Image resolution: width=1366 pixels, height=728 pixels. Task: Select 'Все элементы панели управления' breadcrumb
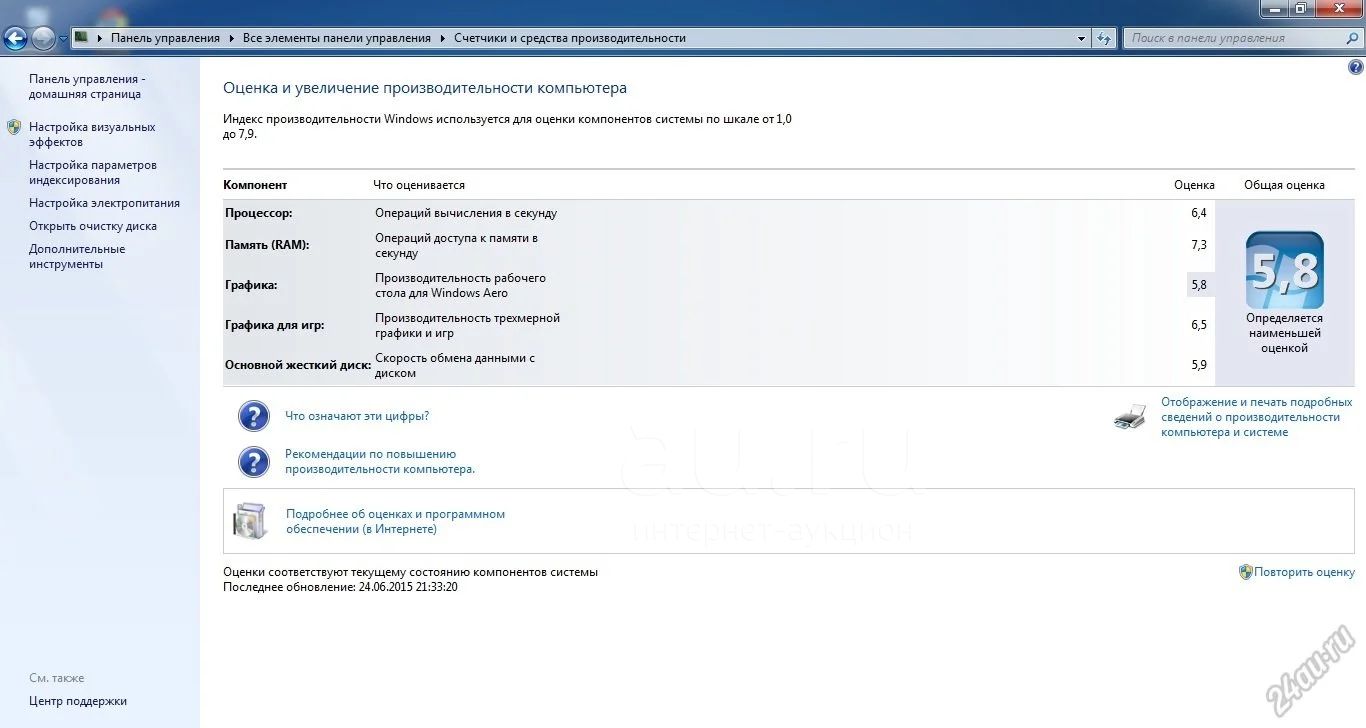tap(337, 38)
